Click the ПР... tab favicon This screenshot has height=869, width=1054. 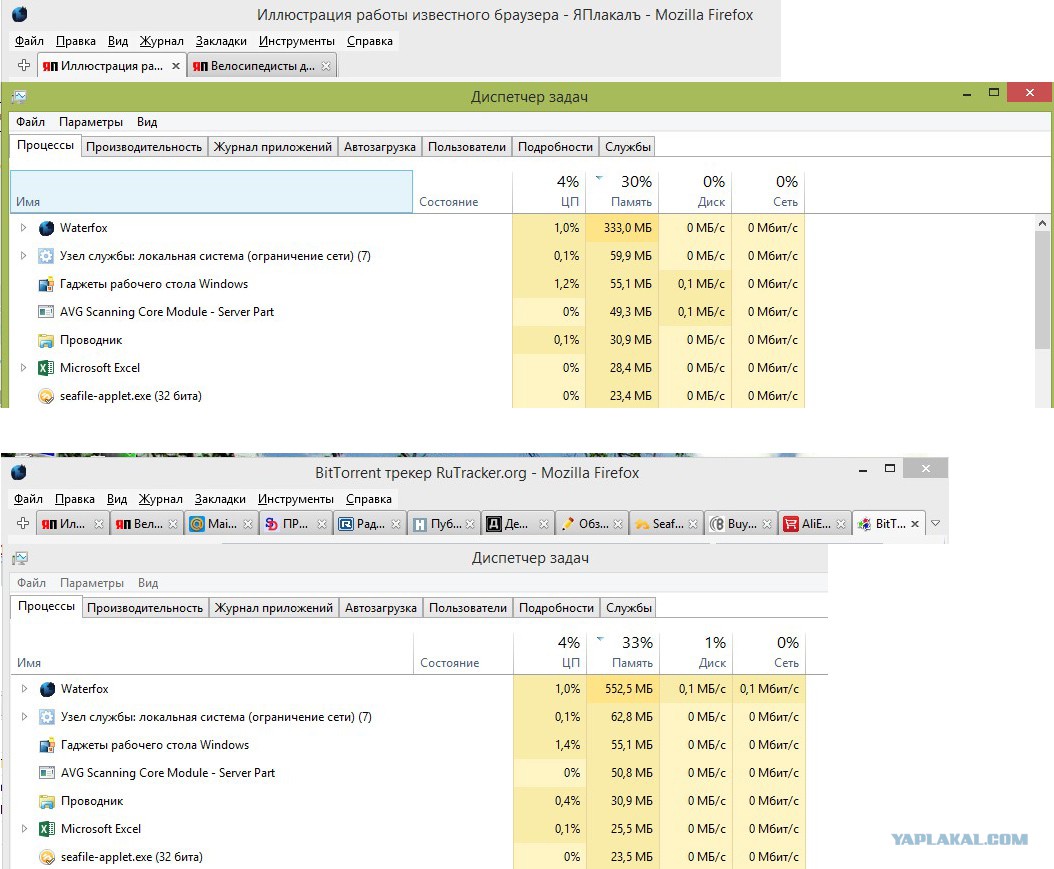click(272, 524)
